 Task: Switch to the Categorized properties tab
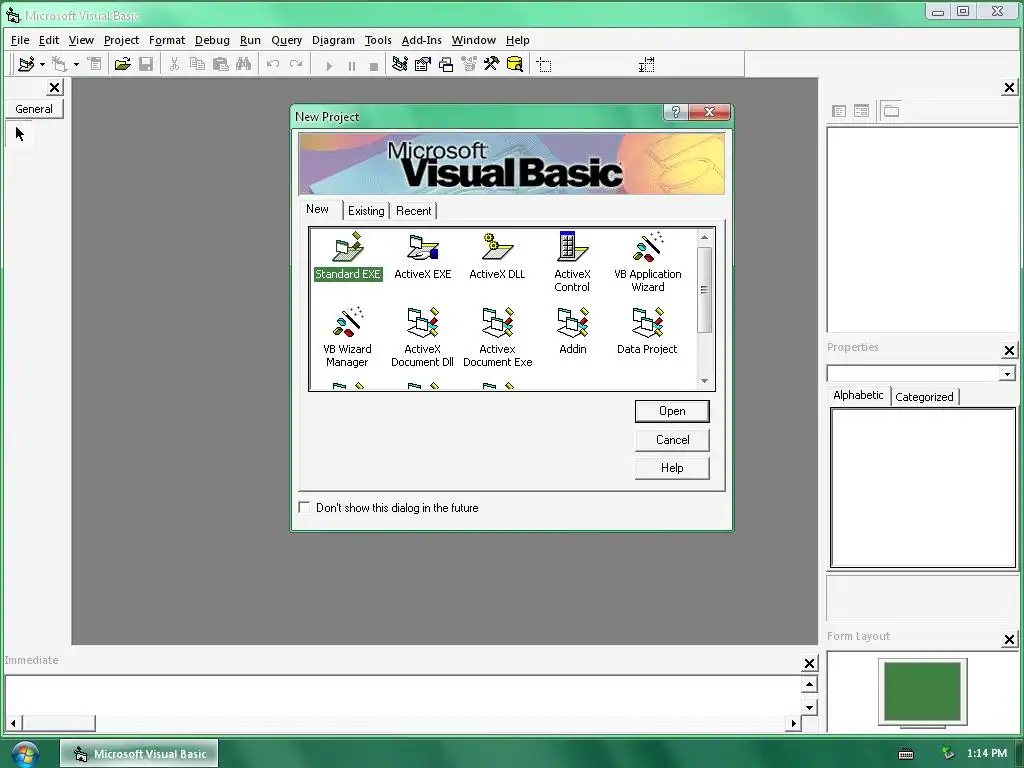(x=924, y=397)
